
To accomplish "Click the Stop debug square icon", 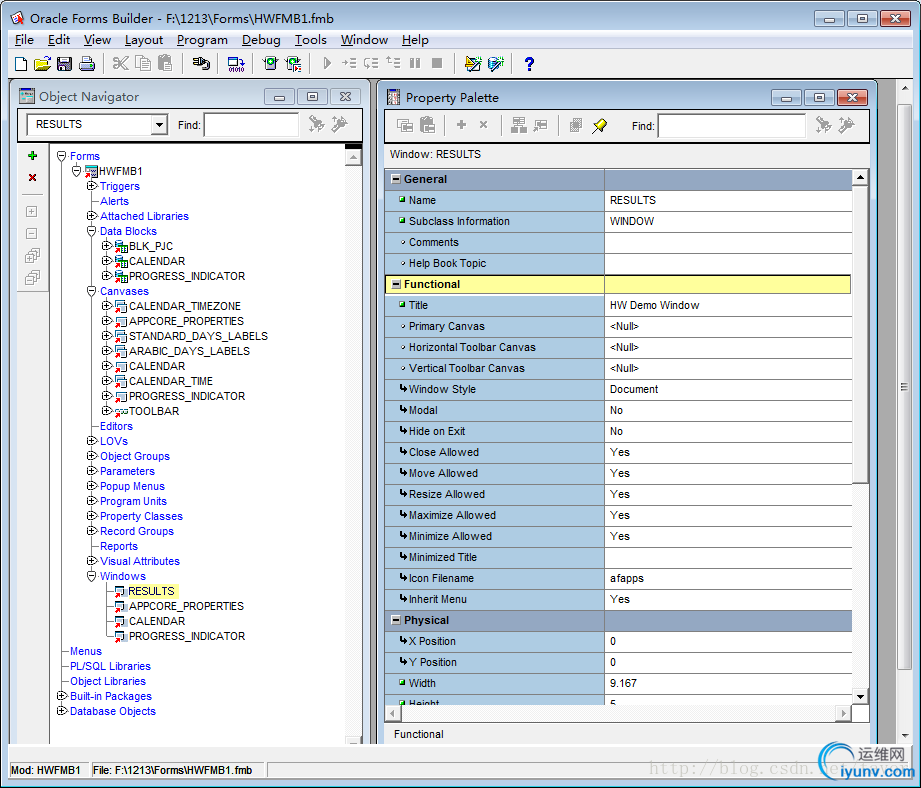I will 437,63.
